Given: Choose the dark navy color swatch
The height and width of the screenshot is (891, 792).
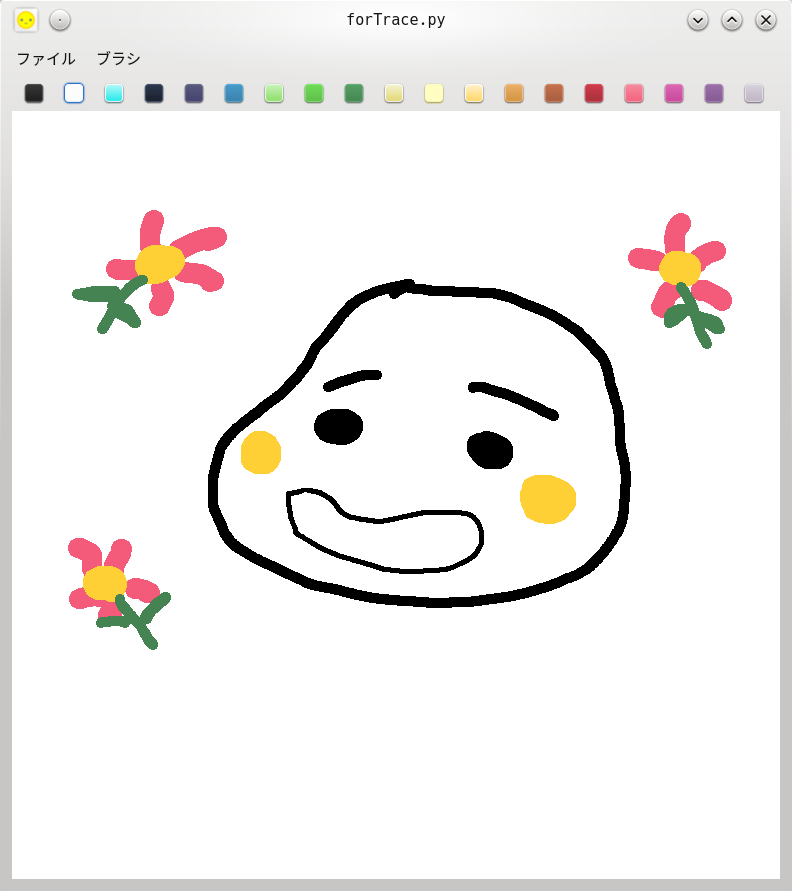Looking at the screenshot, I should point(154,93).
